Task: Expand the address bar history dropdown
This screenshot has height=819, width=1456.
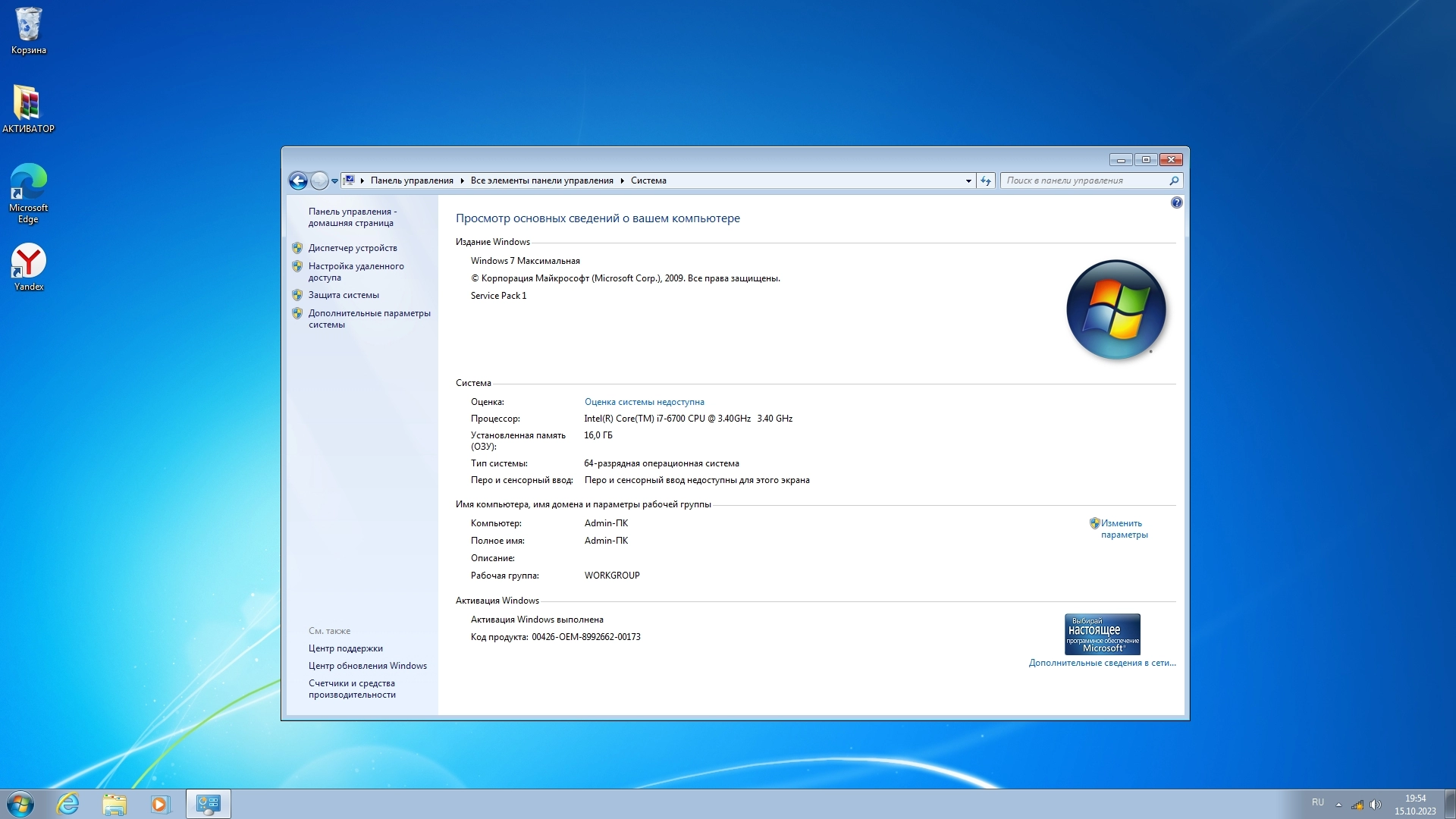Action: (968, 180)
